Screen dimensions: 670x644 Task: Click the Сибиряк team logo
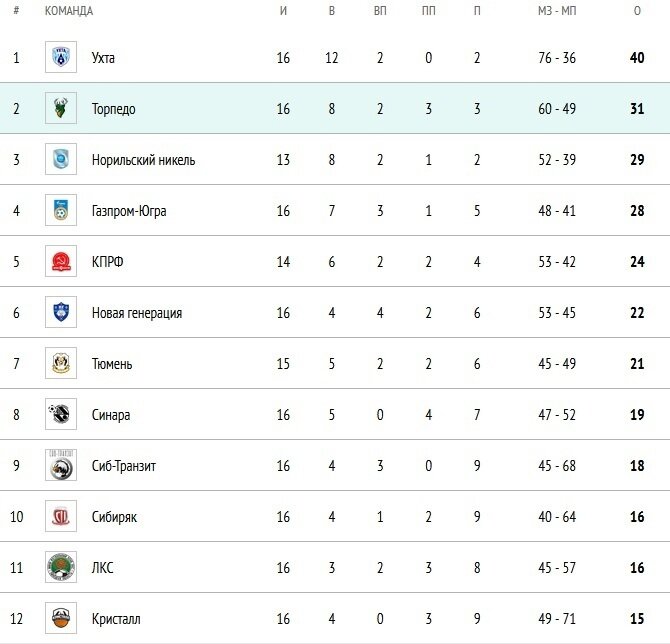click(60, 517)
